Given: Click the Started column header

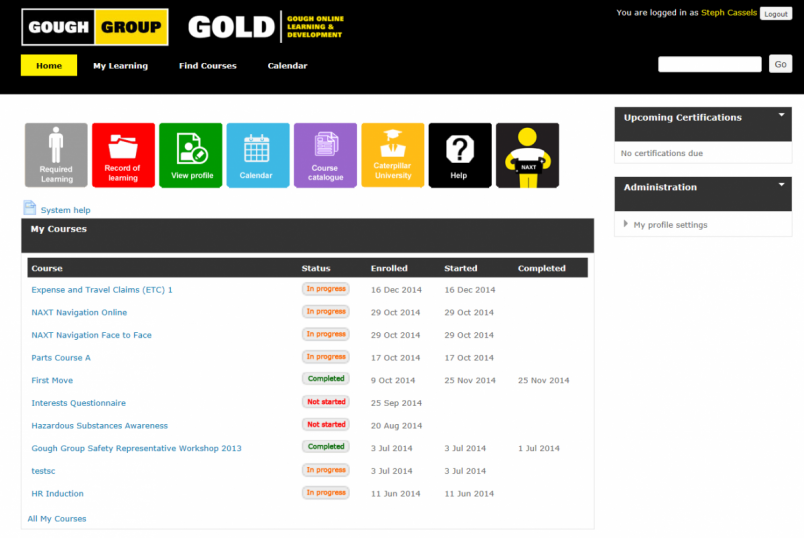Looking at the screenshot, I should [460, 268].
